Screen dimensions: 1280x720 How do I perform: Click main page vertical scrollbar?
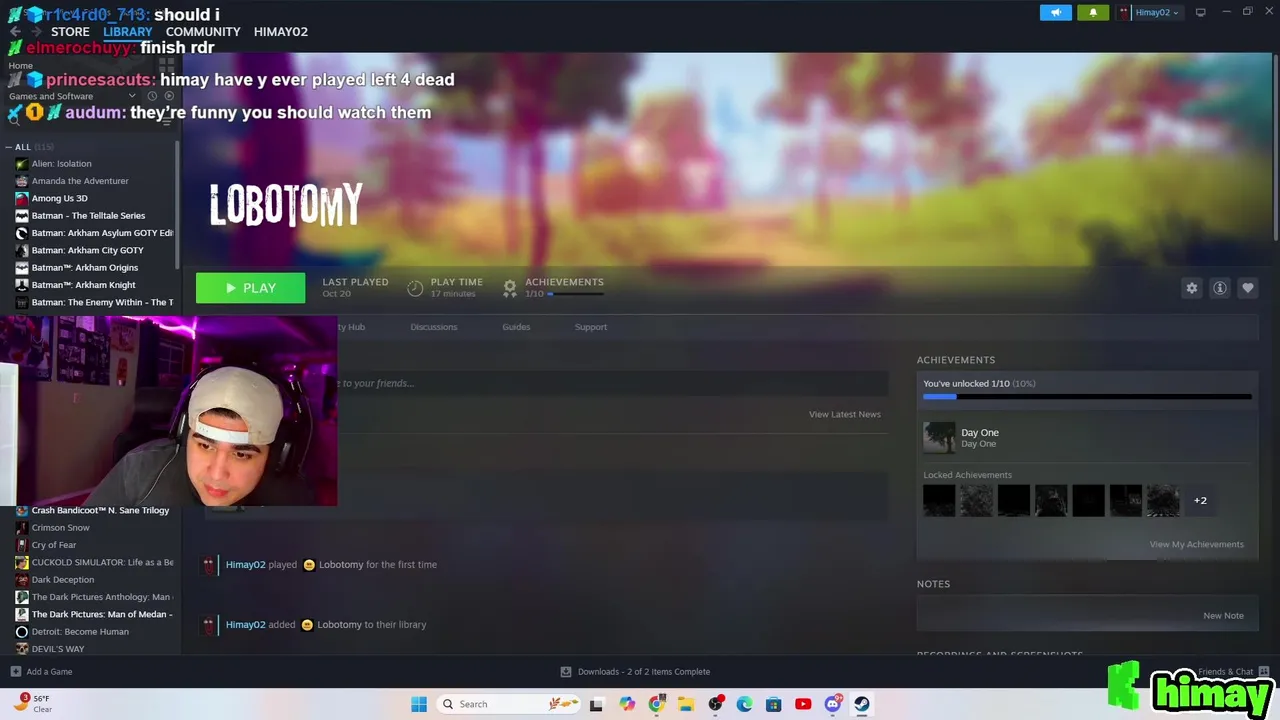pyautogui.click(x=1275, y=150)
